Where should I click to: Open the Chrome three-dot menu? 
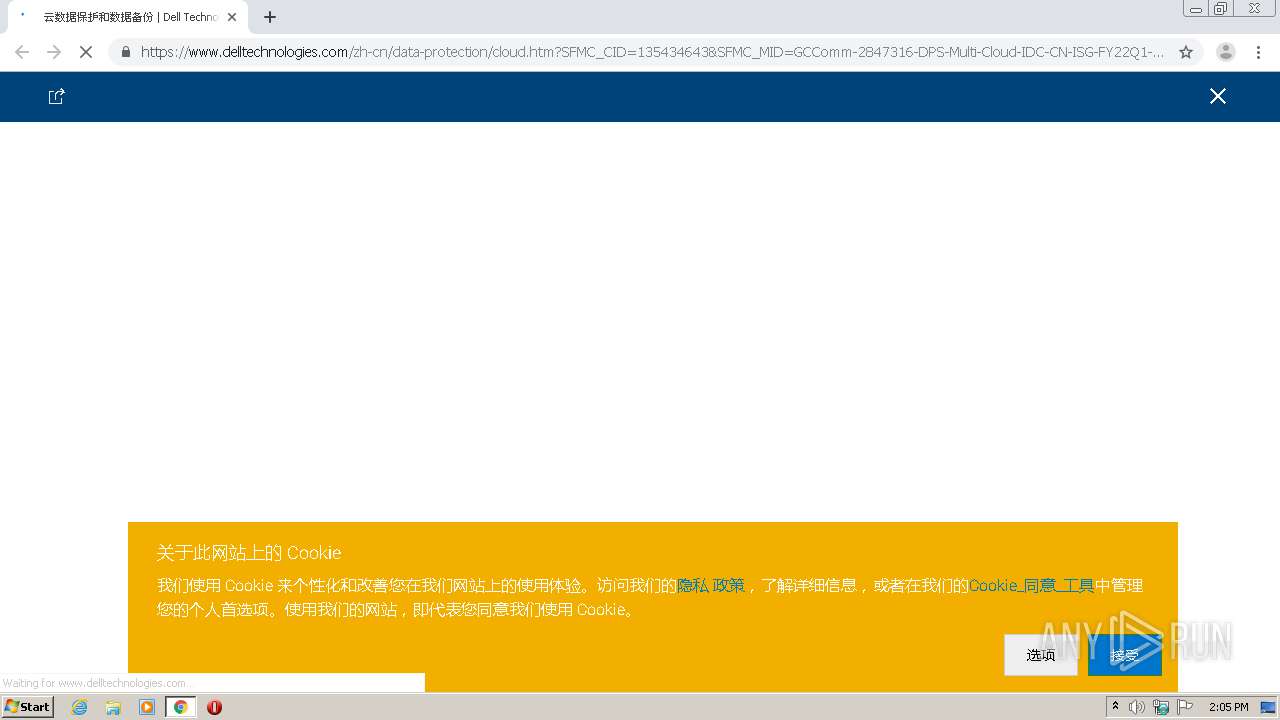[1259, 52]
